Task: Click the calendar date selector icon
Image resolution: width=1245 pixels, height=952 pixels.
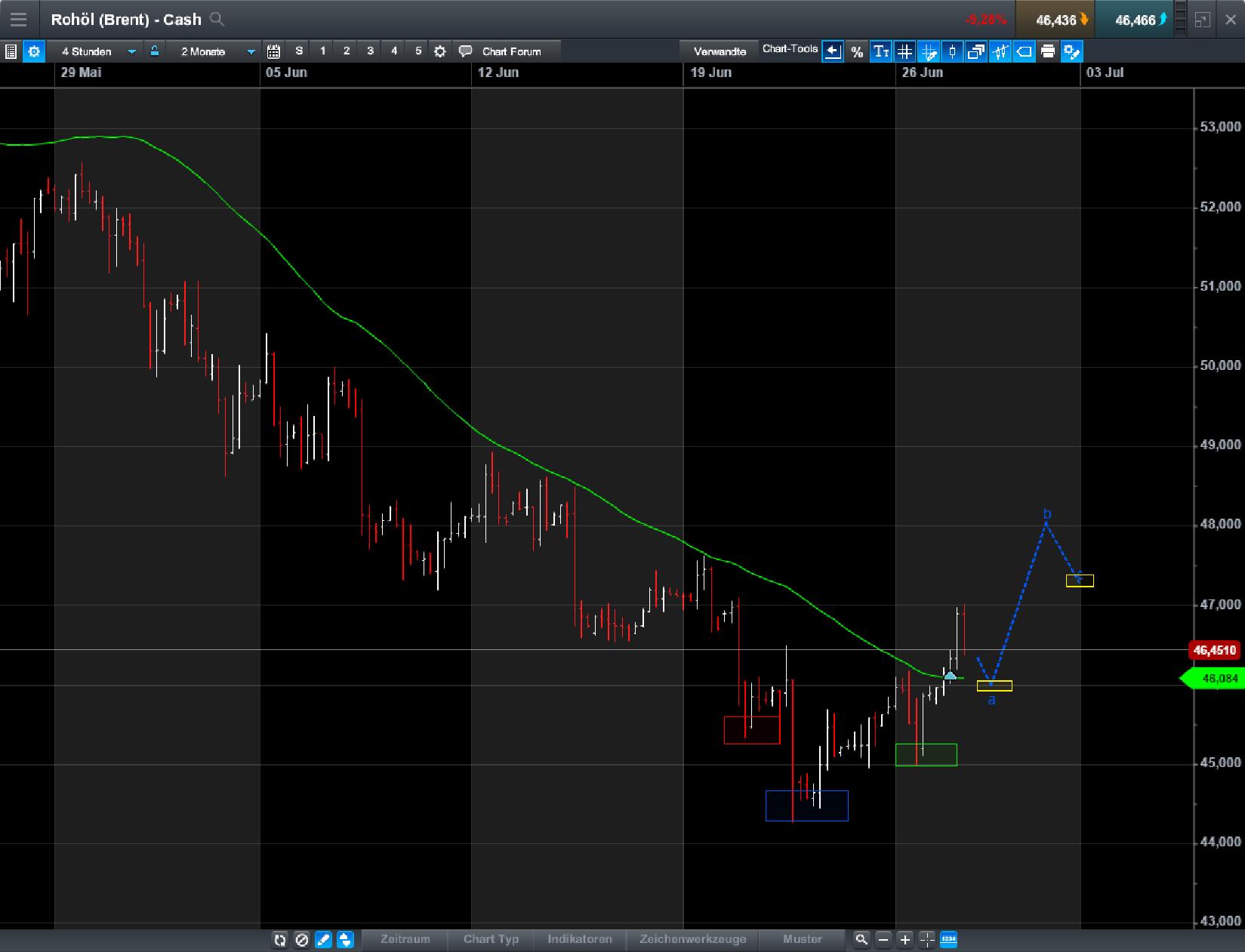Action: click(274, 51)
